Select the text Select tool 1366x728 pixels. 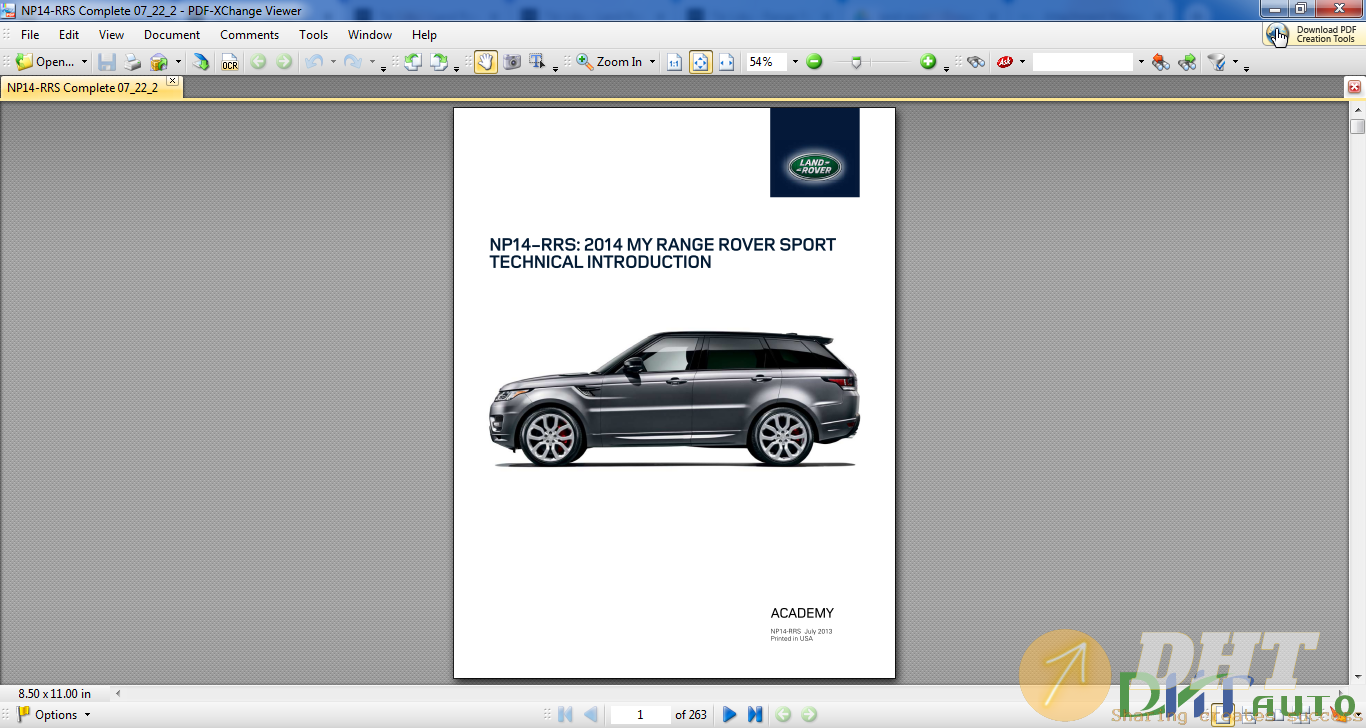(537, 62)
